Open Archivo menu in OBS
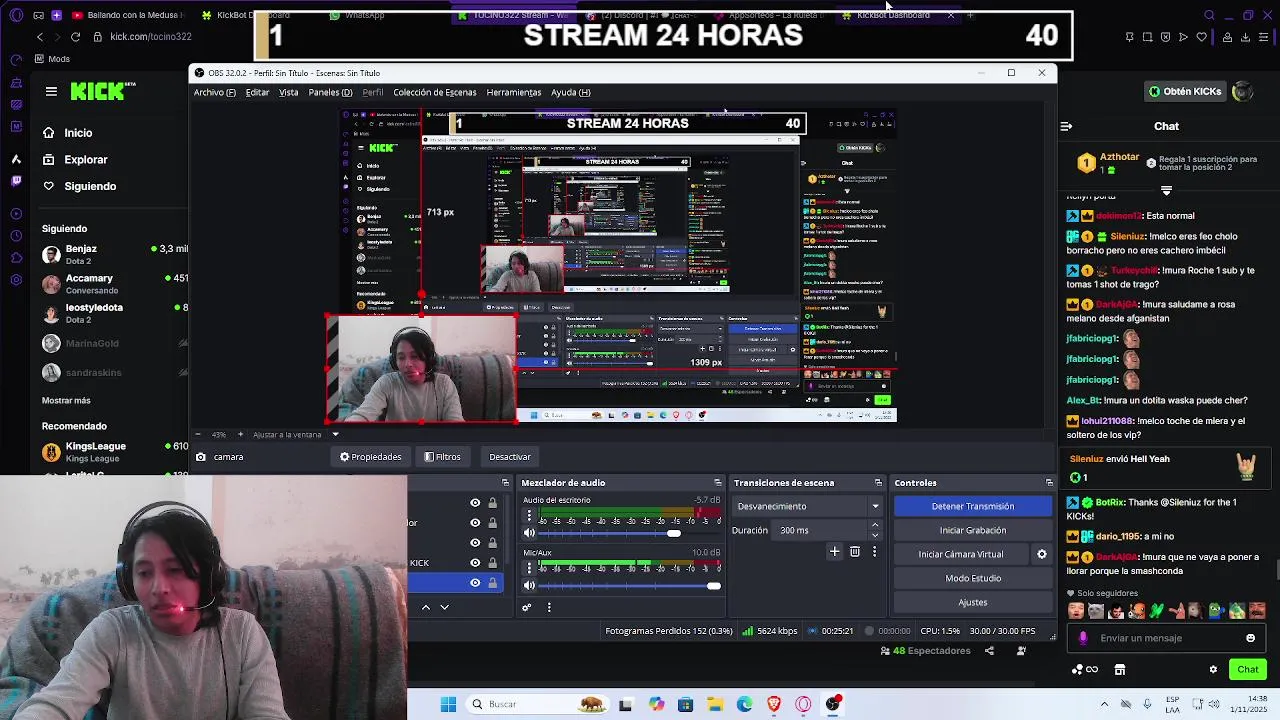1280x720 pixels. [214, 92]
